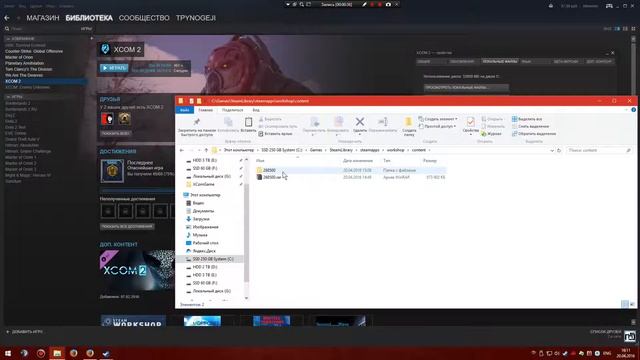
Task: Click the blue Explorer help icon
Action: tap(633, 110)
